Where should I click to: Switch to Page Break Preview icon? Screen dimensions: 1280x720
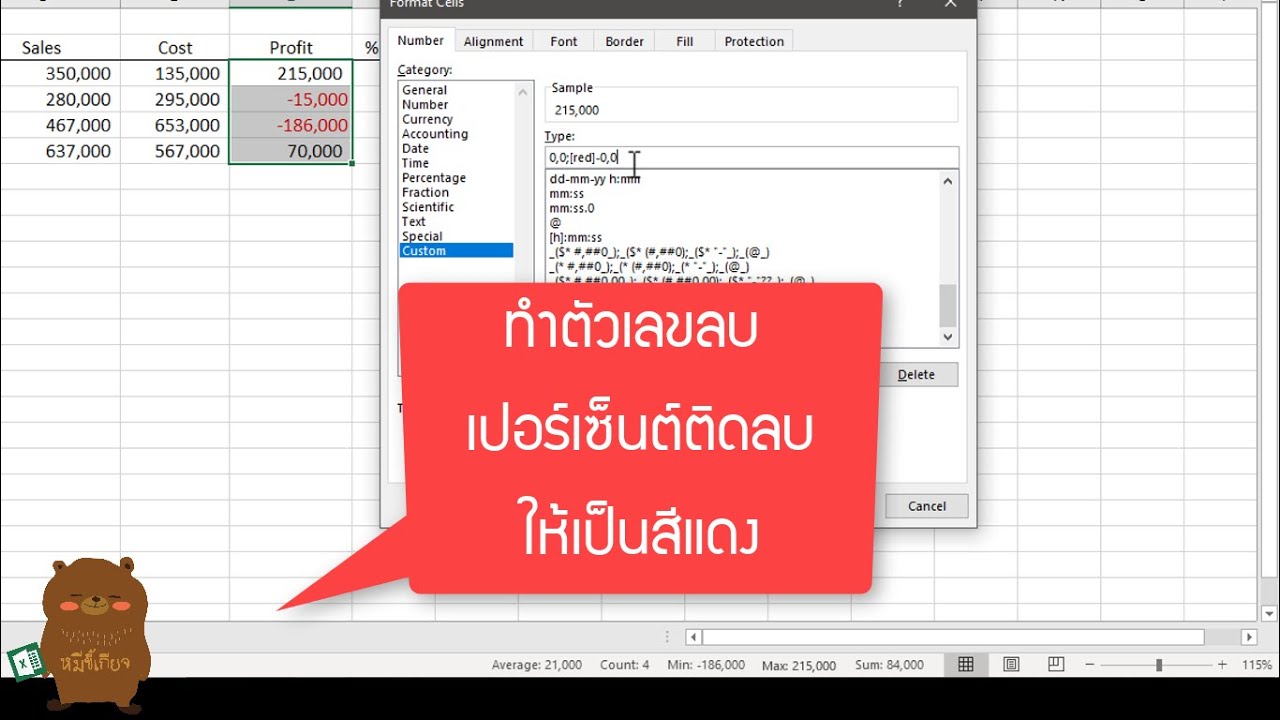click(1056, 664)
